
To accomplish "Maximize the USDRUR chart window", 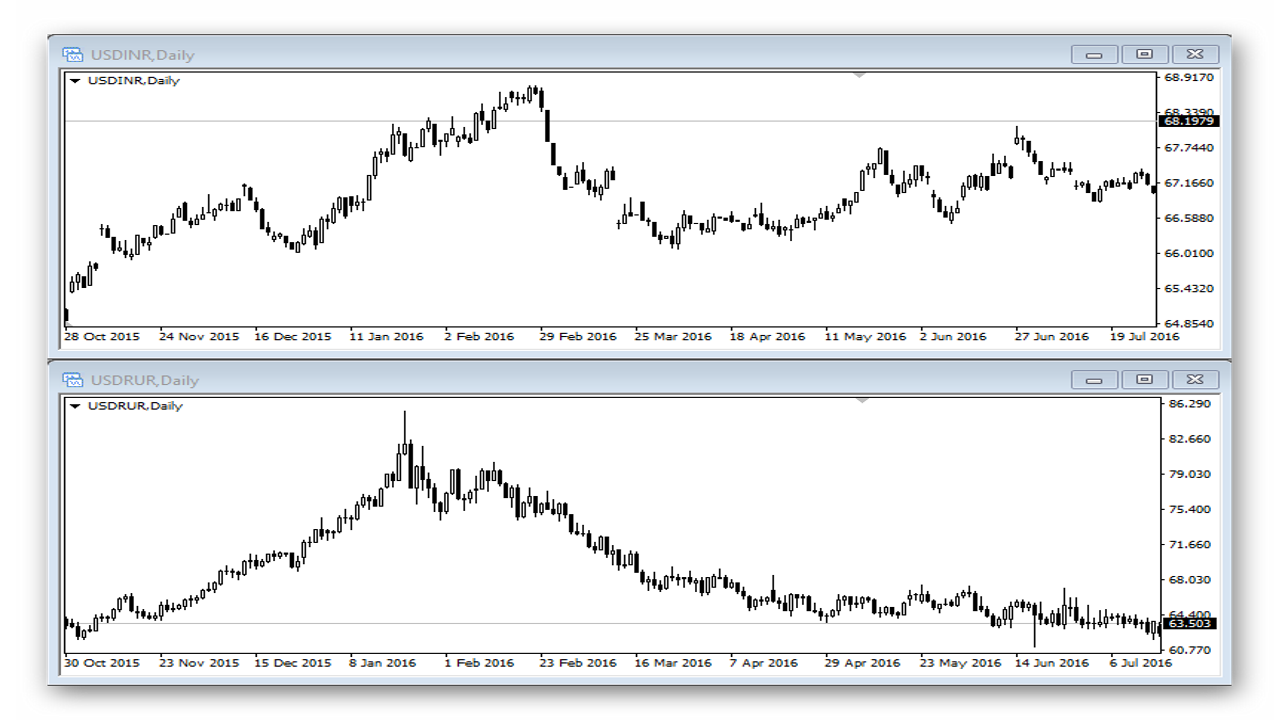I will (x=1145, y=380).
